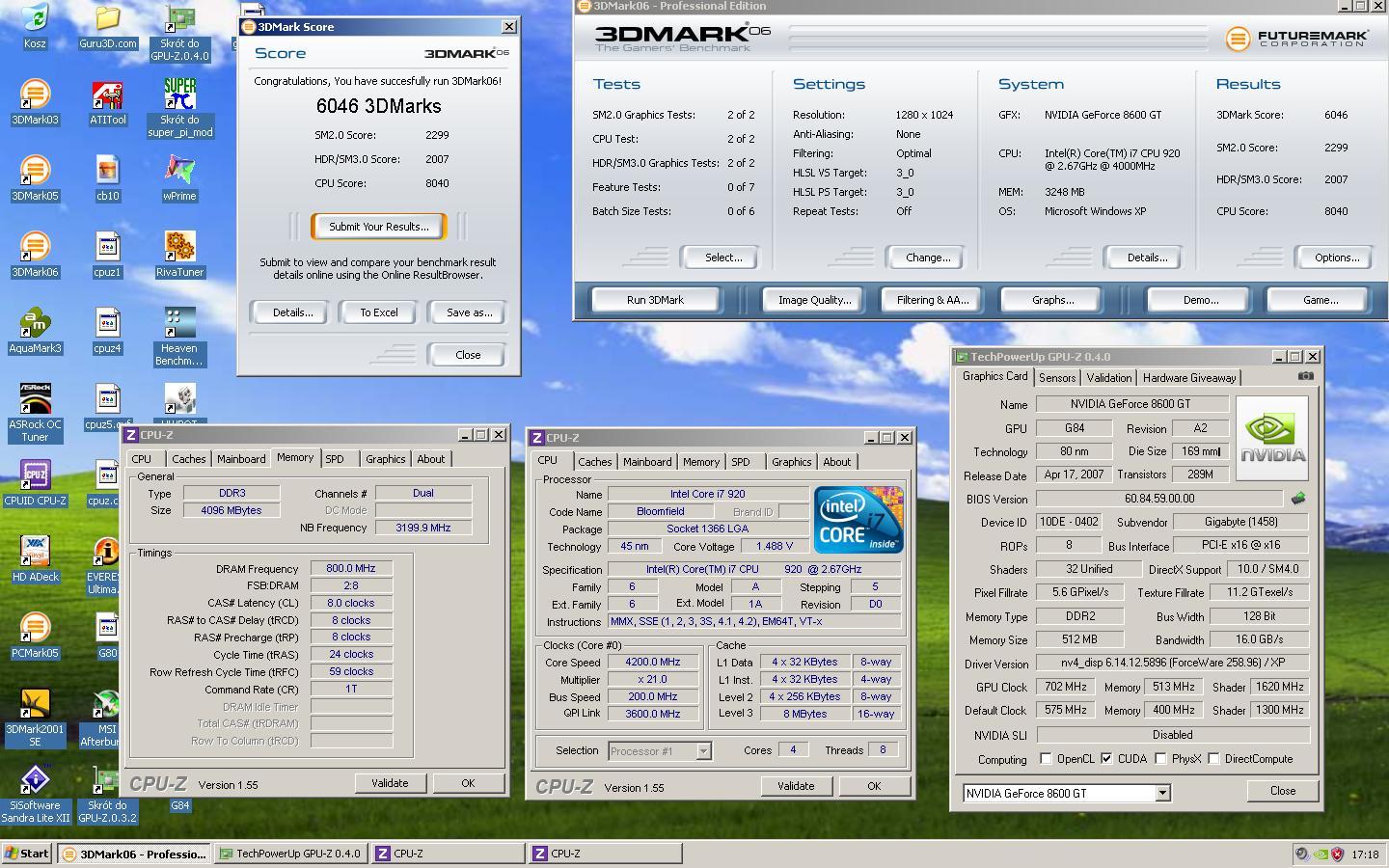Click the DRAM Frequency 800.0 MHz field
The width and height of the screenshot is (1389, 868).
coord(351,569)
